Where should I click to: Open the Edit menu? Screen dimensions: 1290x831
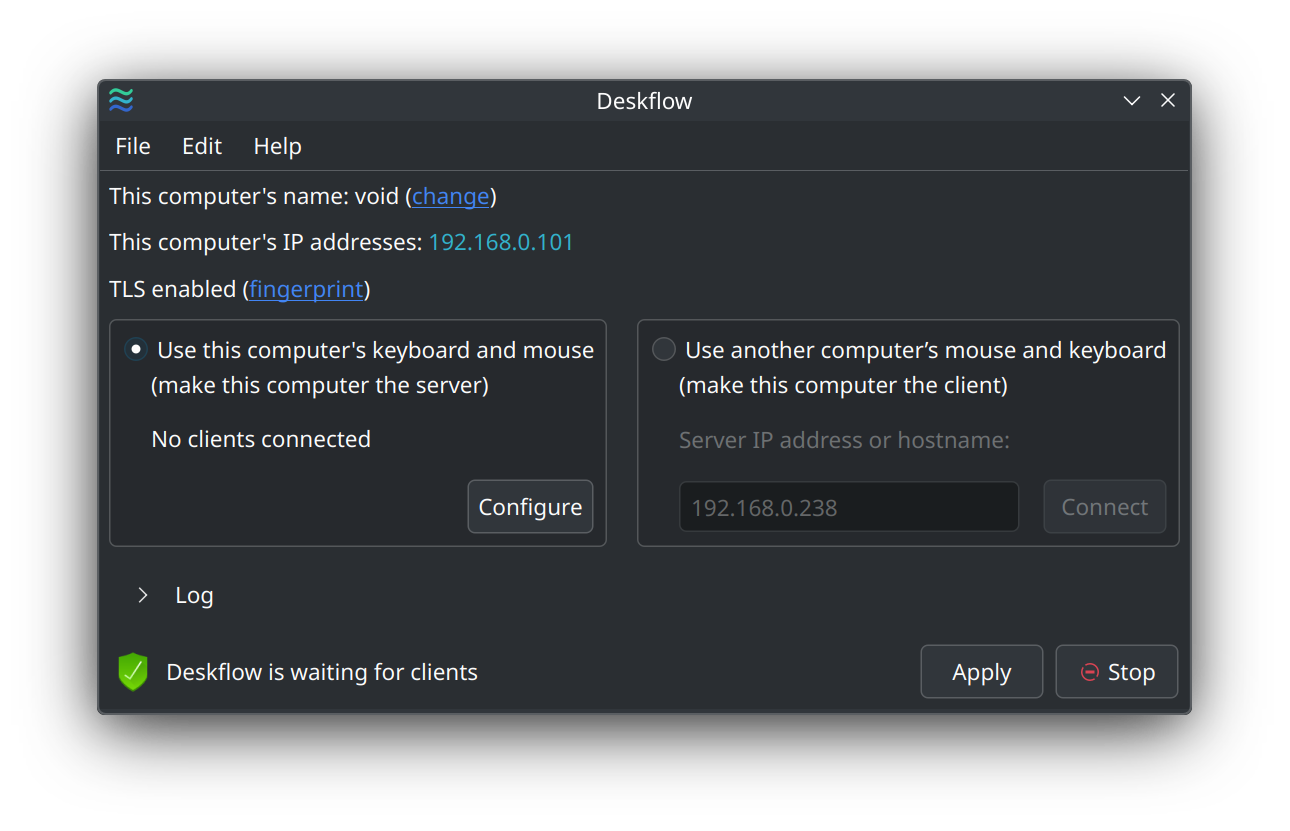tap(202, 146)
